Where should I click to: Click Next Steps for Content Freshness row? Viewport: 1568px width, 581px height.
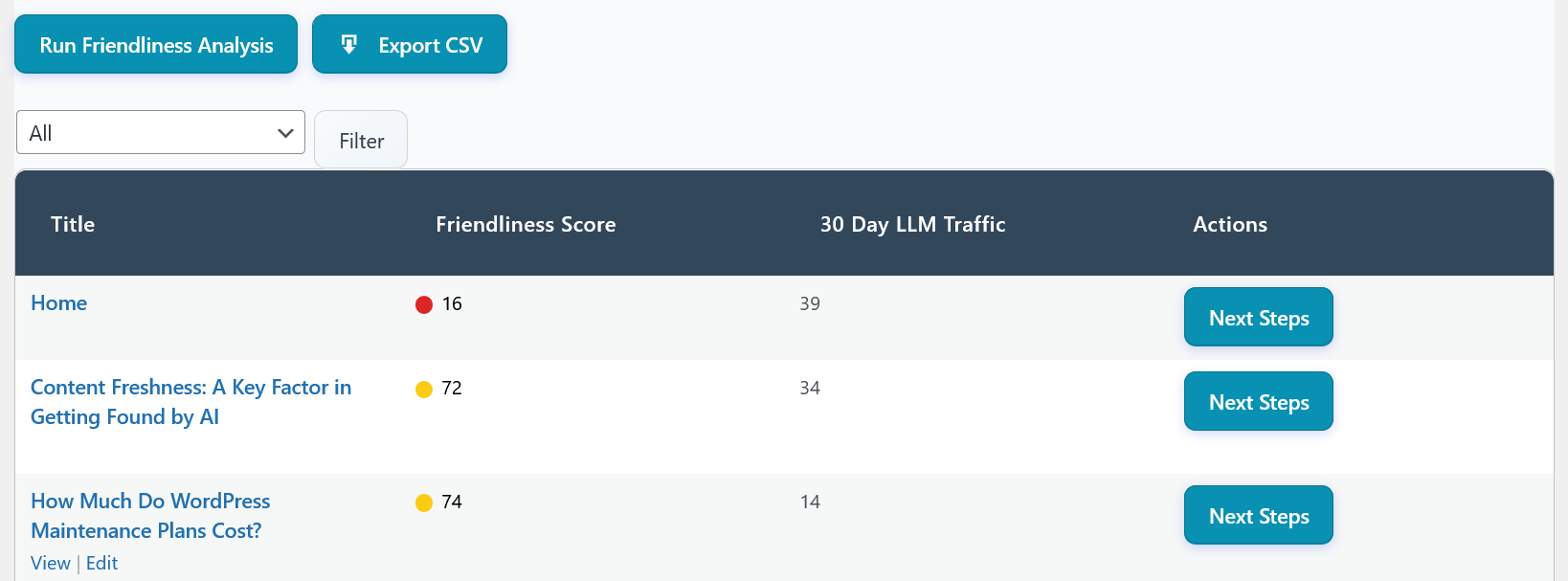[1258, 401]
